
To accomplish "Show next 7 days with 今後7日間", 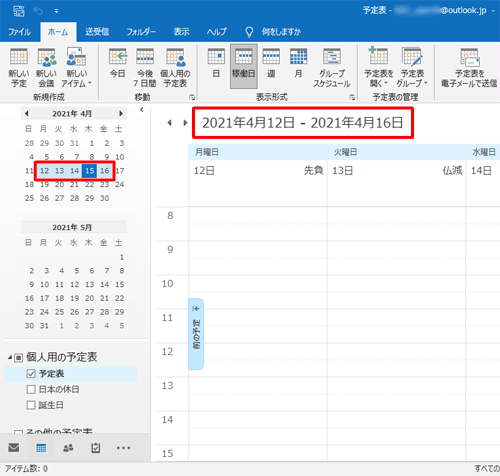I will (x=145, y=68).
